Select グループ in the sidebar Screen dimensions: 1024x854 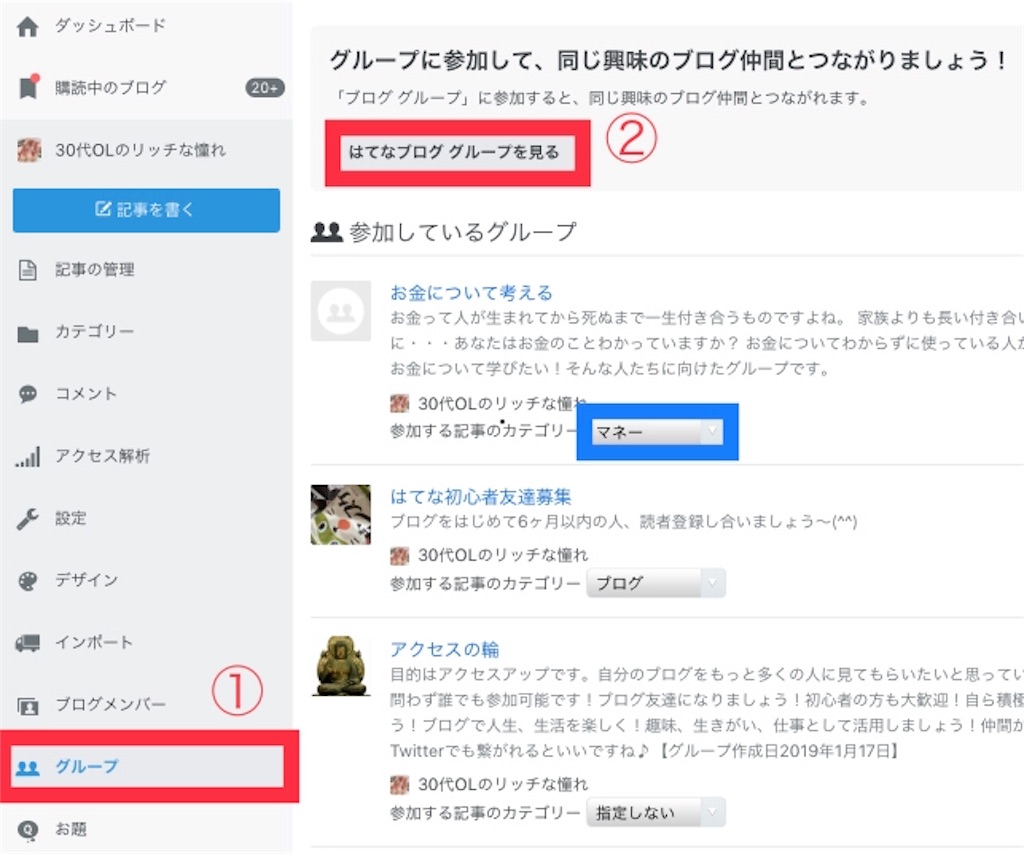(x=86, y=766)
